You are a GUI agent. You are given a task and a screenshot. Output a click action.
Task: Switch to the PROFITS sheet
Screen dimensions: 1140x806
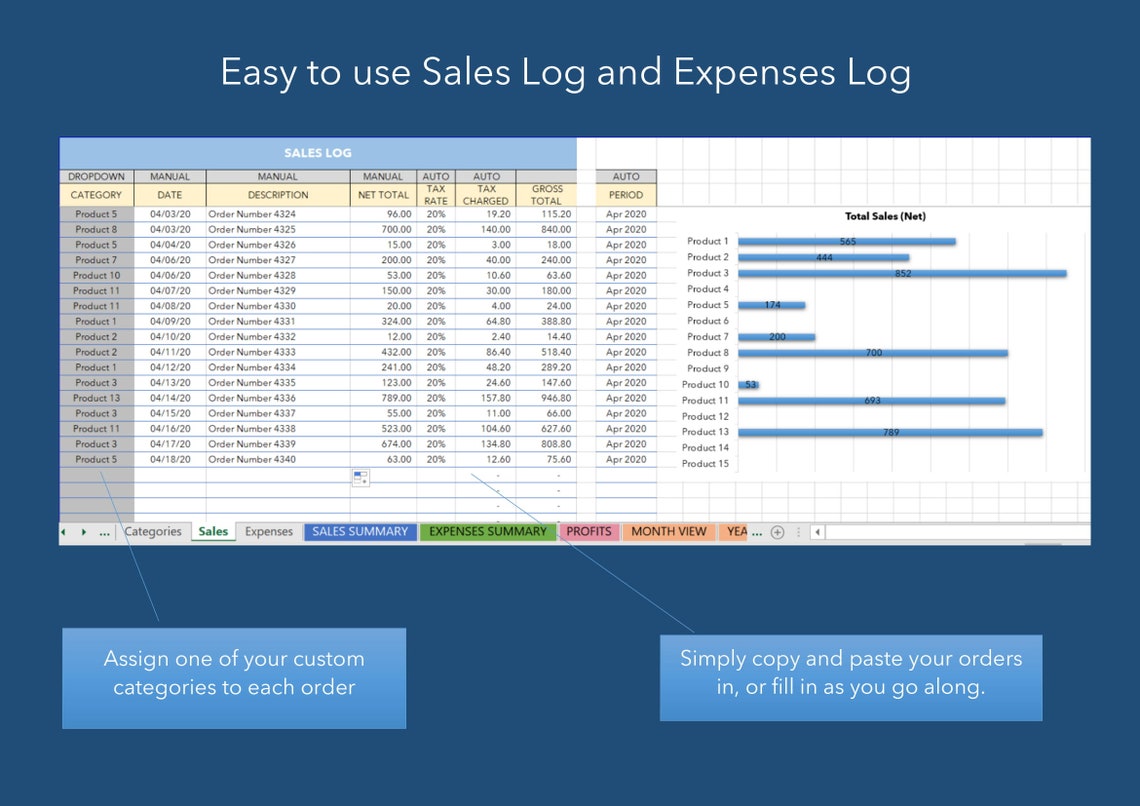click(x=588, y=531)
